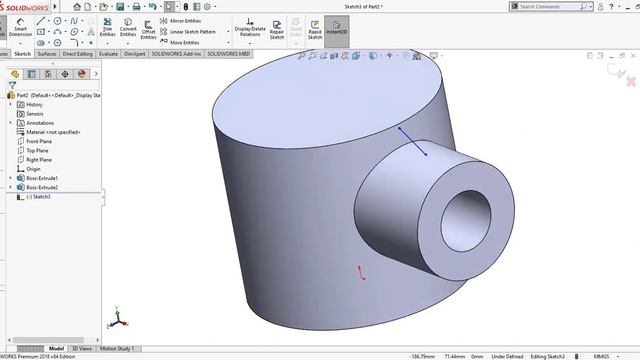Click the Home icon in the title toolbar
This screenshot has width=640, height=360.
[77, 7]
